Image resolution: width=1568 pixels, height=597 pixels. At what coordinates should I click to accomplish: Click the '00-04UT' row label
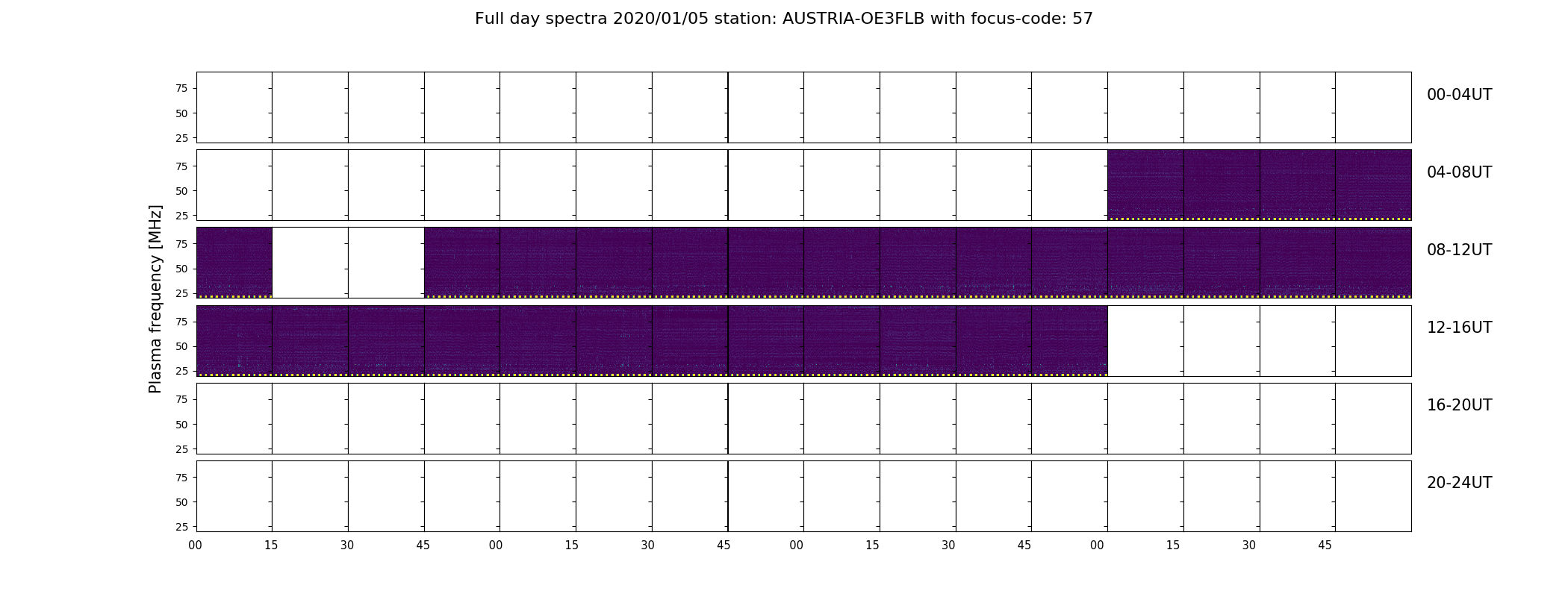[x=1459, y=95]
